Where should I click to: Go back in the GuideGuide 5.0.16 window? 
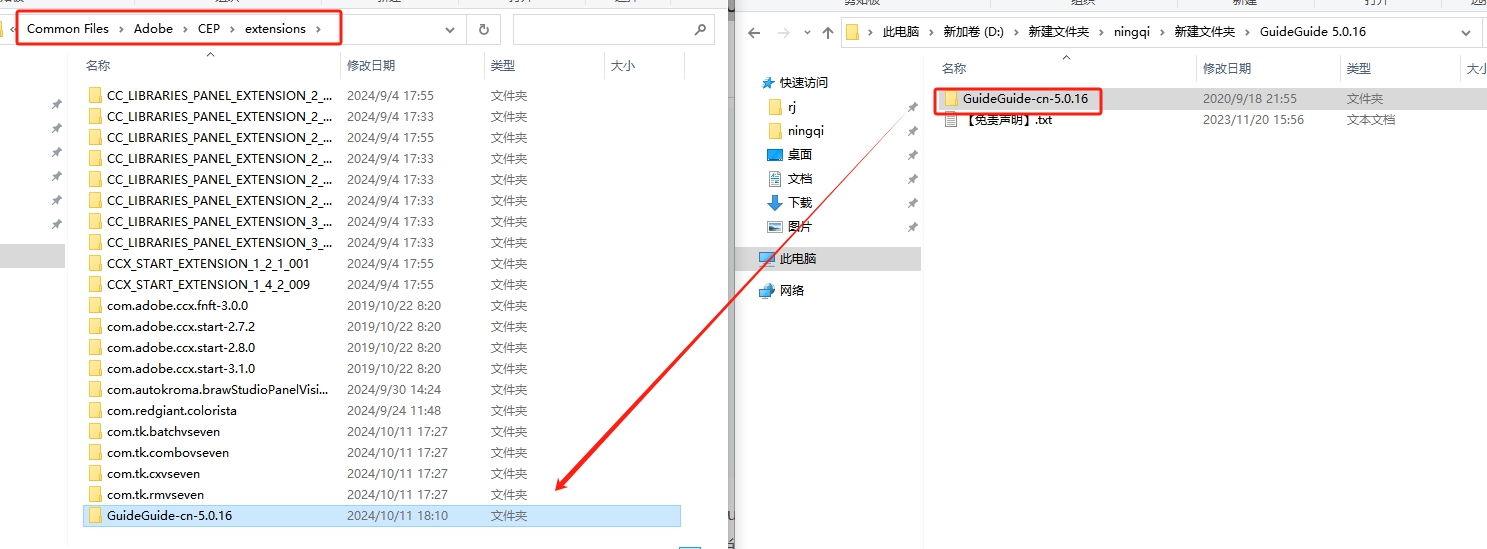click(754, 32)
